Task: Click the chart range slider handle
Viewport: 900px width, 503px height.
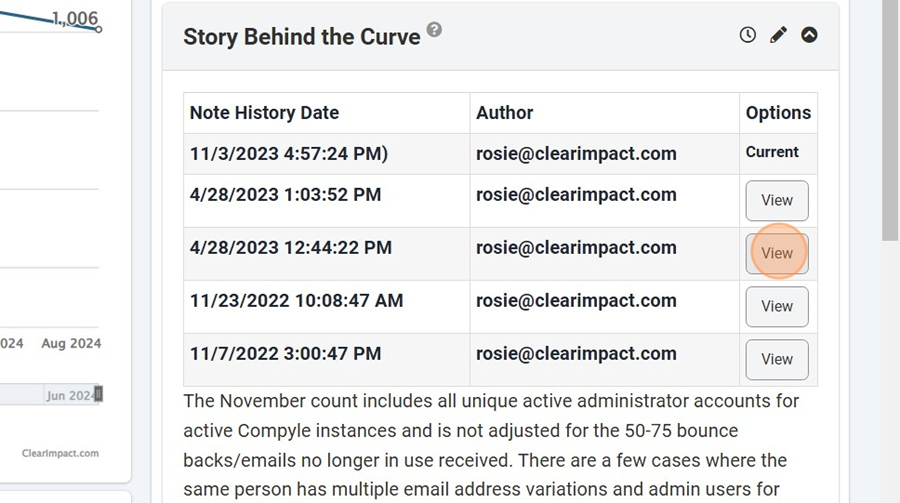Action: point(99,394)
